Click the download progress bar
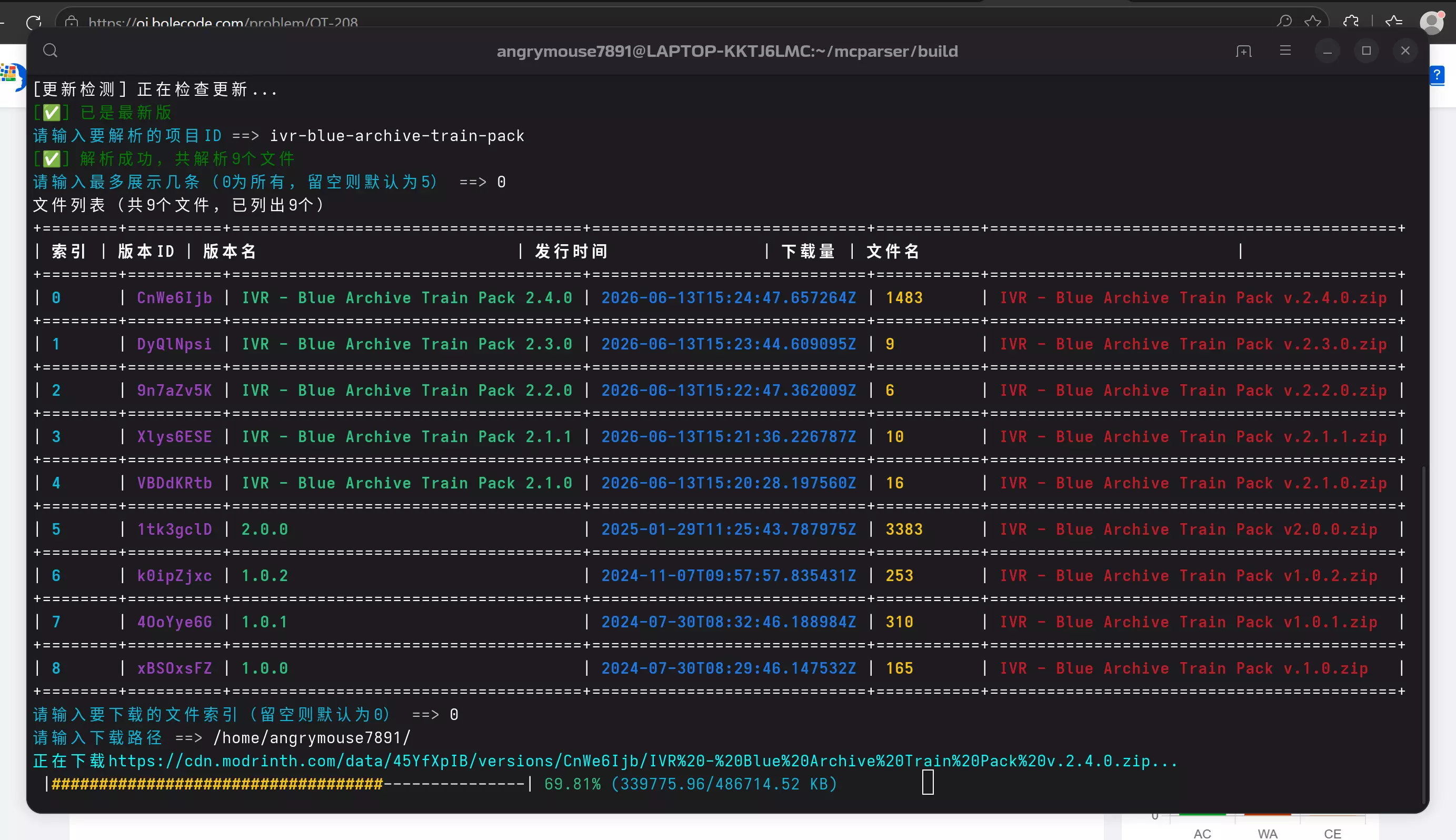Viewport: 1456px width, 840px height. (x=289, y=784)
